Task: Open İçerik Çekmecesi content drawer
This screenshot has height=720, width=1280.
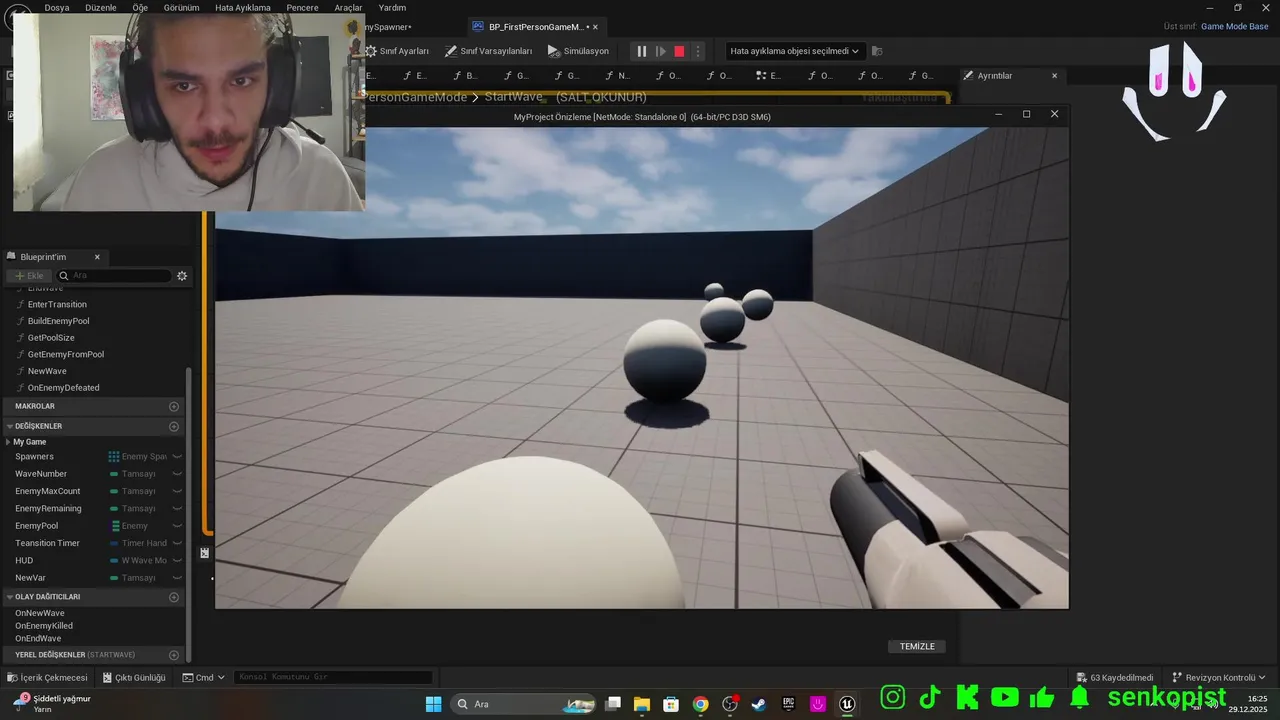Action: point(46,677)
